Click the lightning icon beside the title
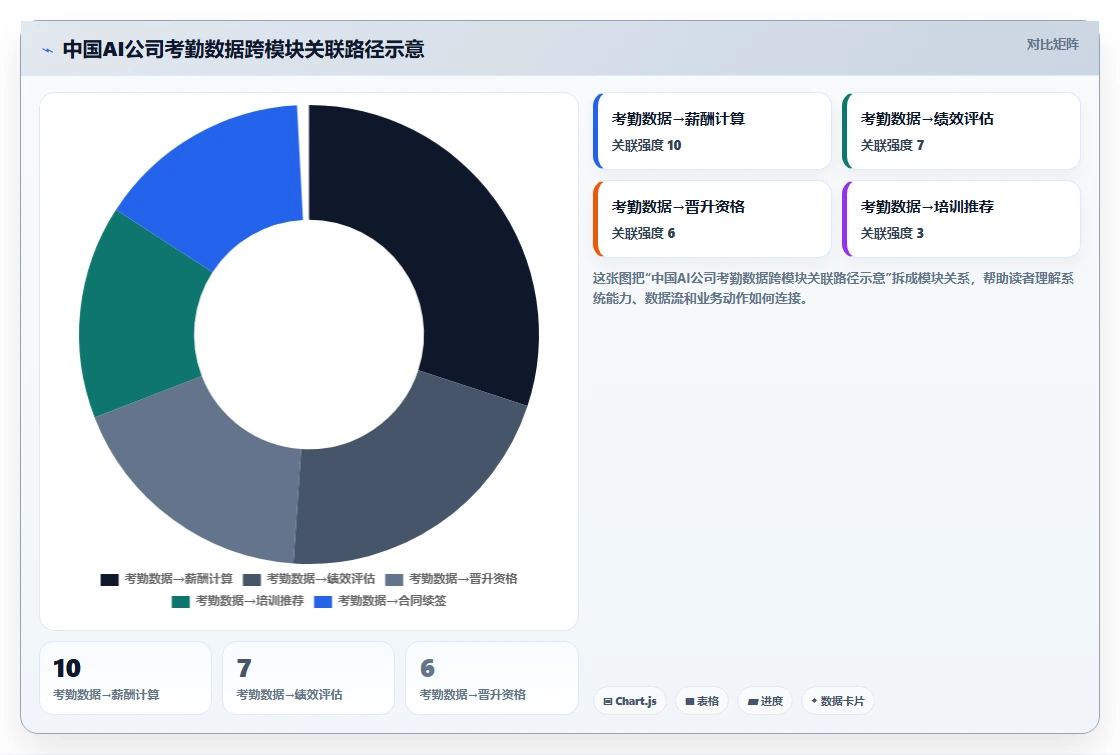Image resolution: width=1120 pixels, height=755 pixels. tap(47, 50)
